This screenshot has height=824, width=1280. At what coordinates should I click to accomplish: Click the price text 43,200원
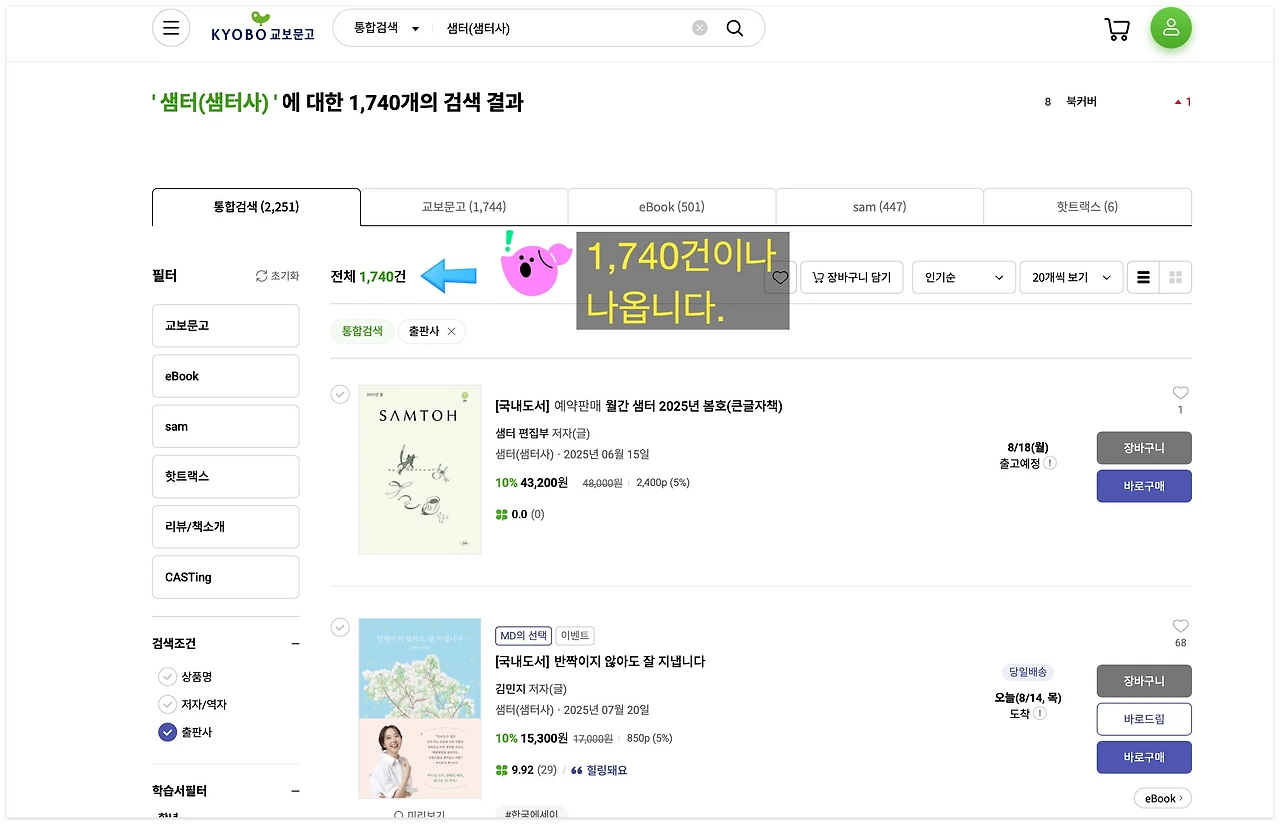[544, 483]
